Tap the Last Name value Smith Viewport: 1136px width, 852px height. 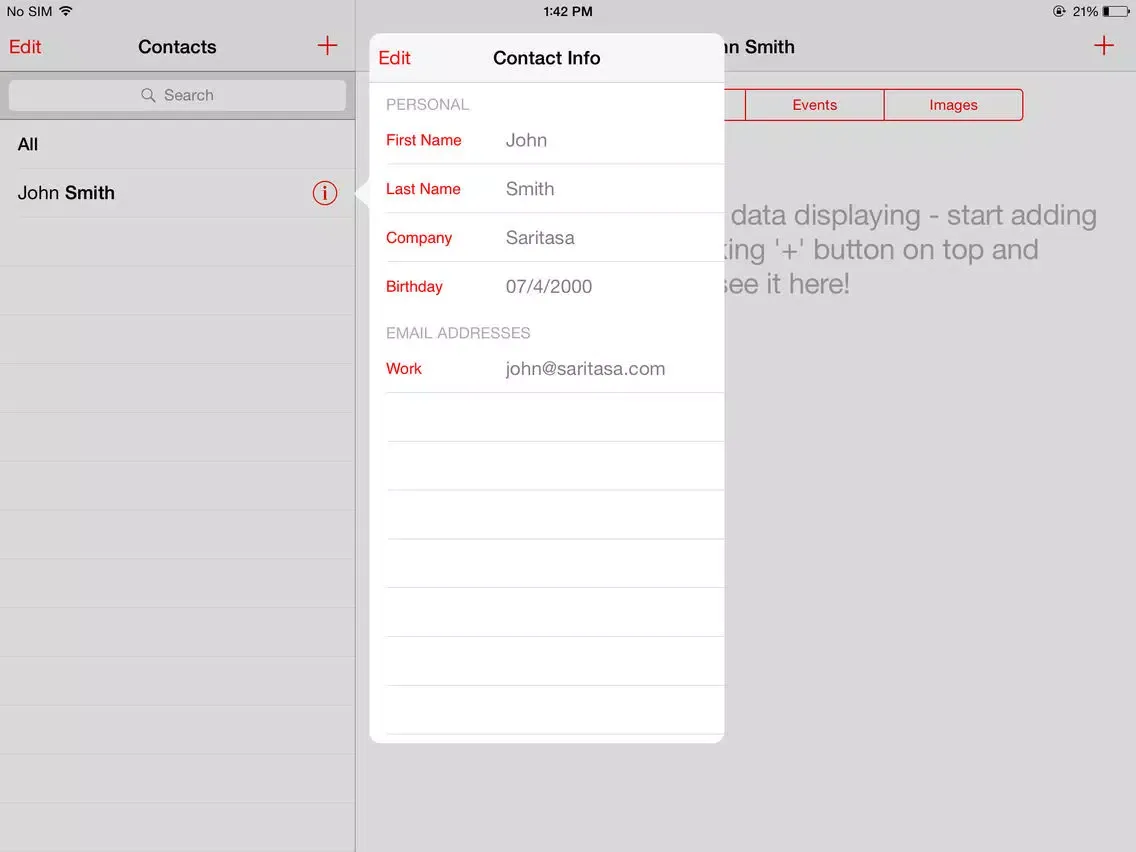530,189
